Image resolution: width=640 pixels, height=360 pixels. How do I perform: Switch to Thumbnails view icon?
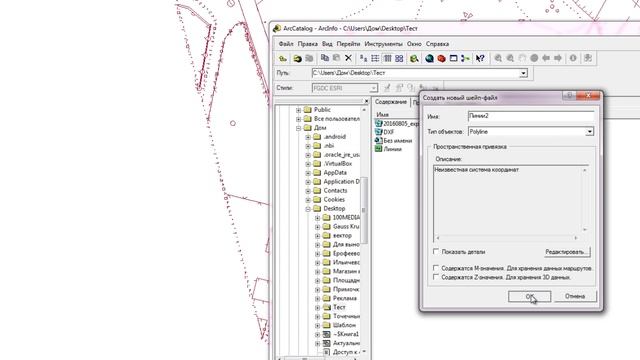[x=399, y=58]
